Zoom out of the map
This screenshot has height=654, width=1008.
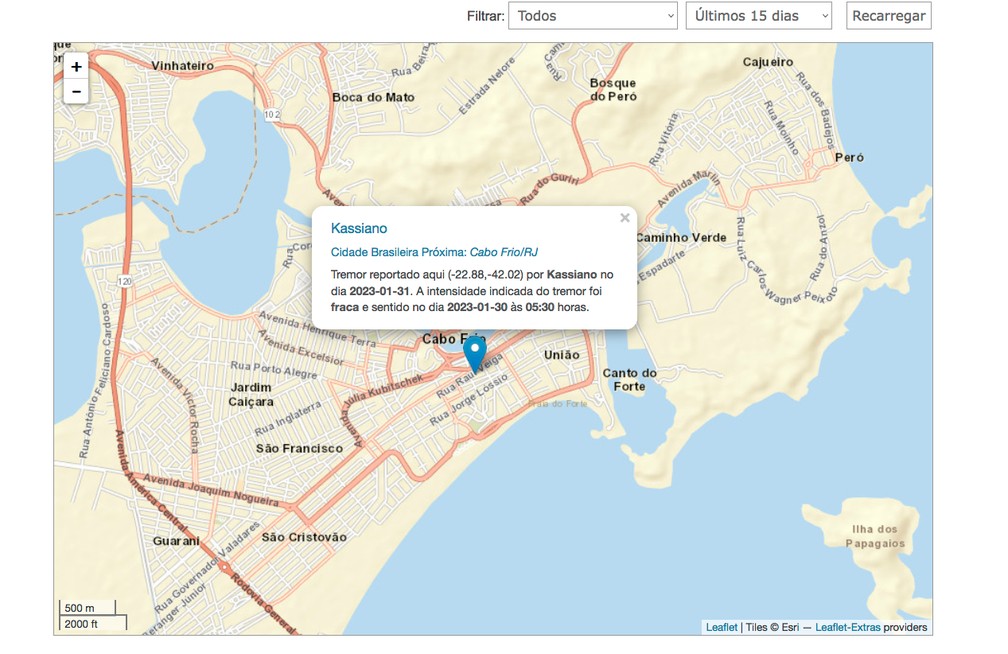[x=76, y=92]
